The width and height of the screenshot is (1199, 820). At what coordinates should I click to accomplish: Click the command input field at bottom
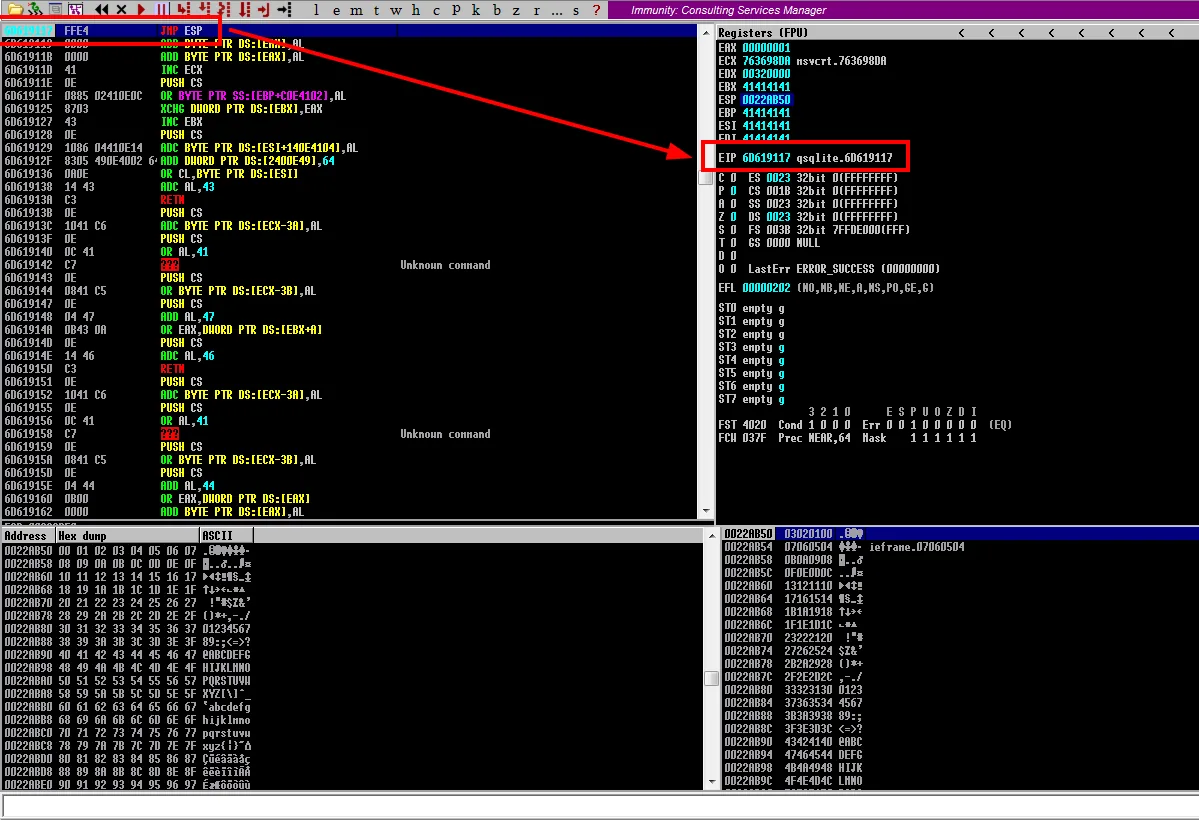point(600,805)
